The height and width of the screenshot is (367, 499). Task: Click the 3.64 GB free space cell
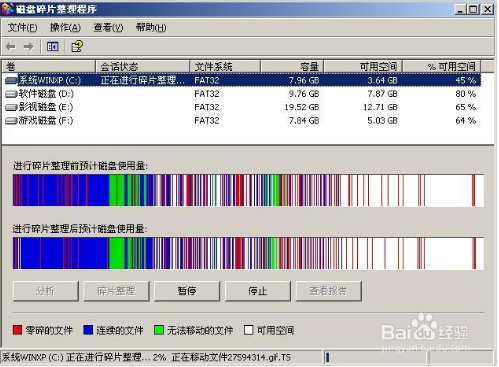point(382,80)
